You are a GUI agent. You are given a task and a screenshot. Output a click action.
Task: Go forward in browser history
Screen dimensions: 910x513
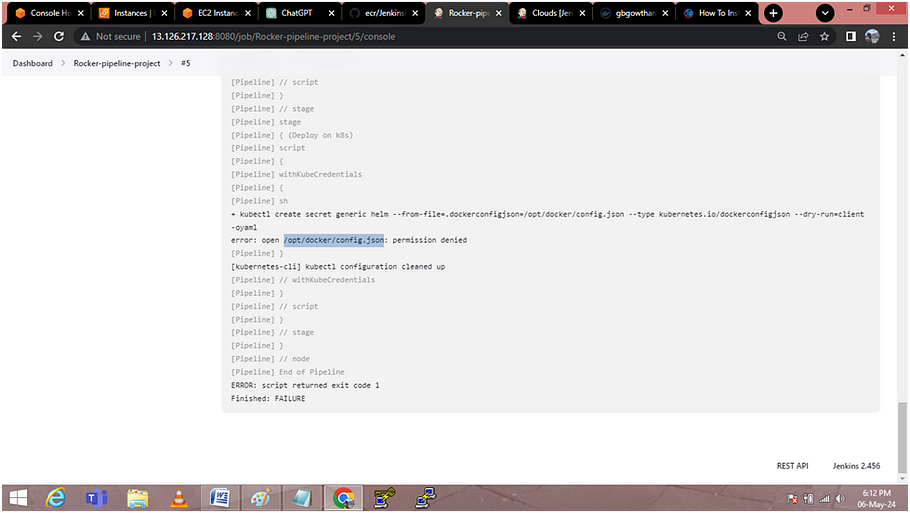click(x=37, y=37)
